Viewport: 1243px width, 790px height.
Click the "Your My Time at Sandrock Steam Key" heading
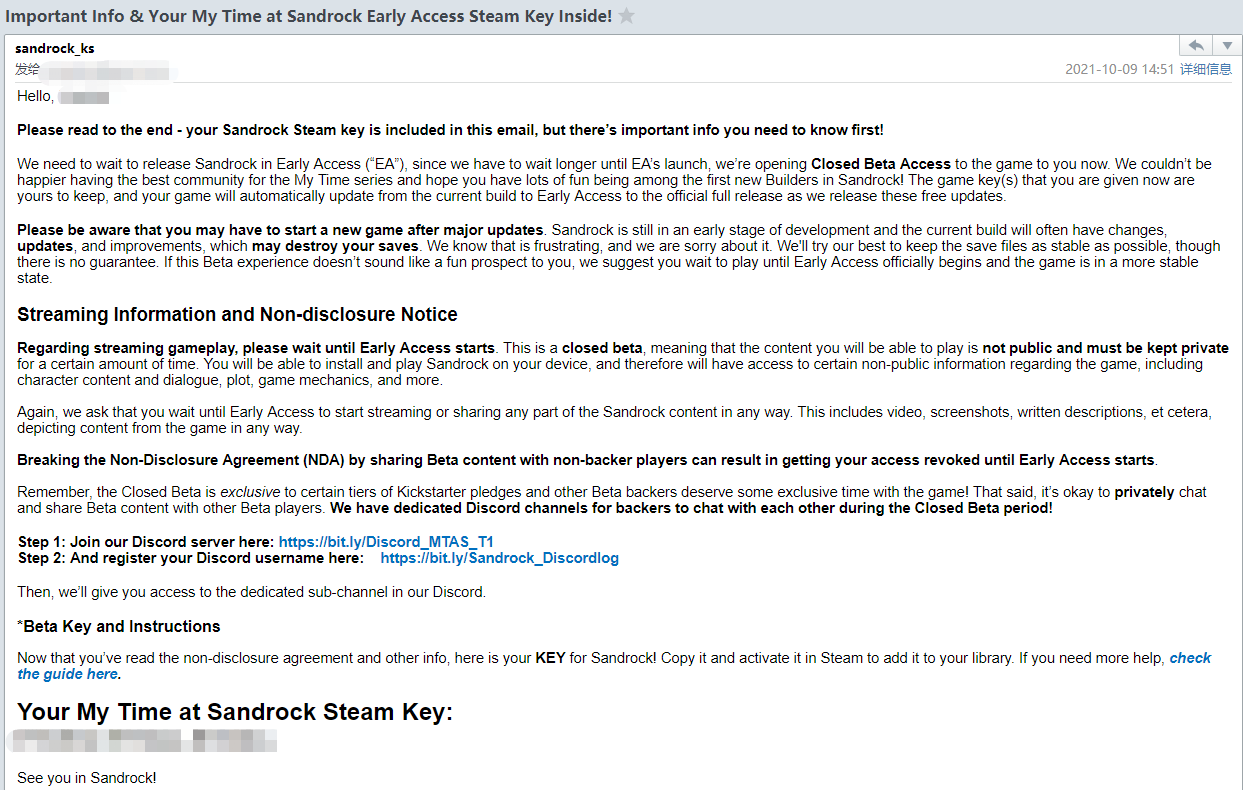coord(235,712)
